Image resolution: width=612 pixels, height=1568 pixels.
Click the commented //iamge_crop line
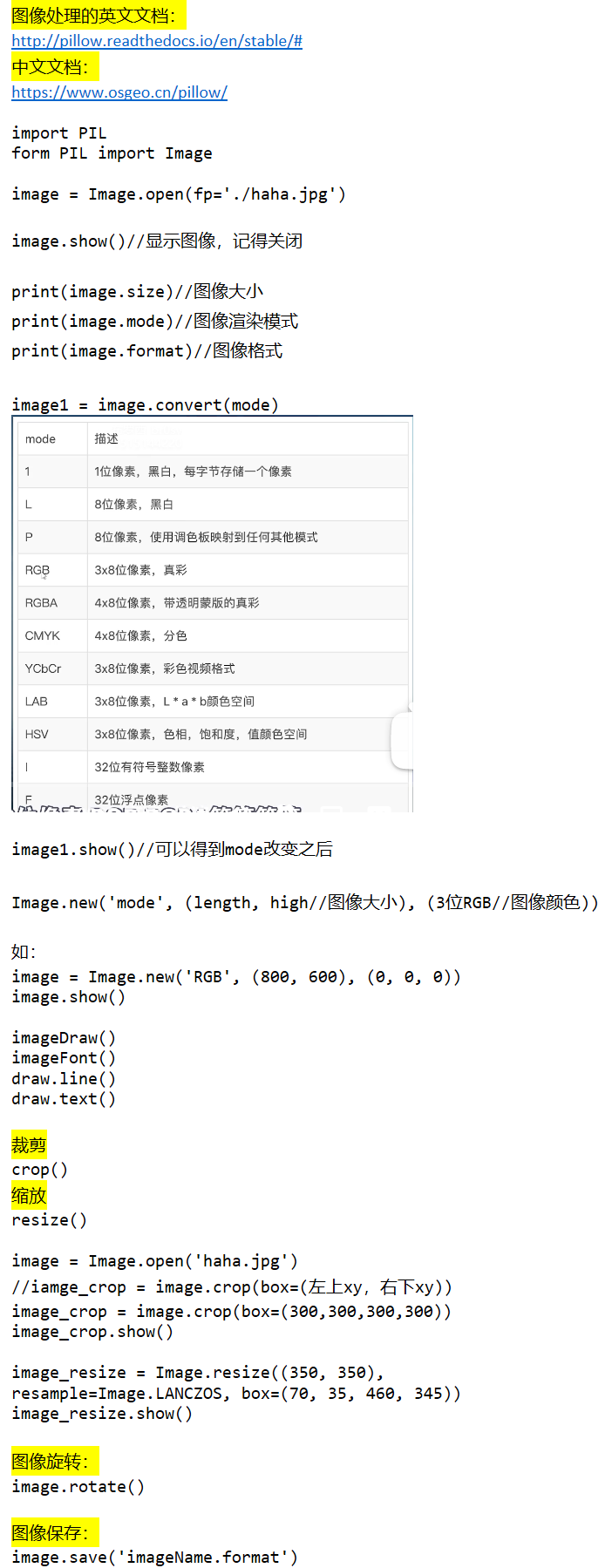coord(232,1287)
